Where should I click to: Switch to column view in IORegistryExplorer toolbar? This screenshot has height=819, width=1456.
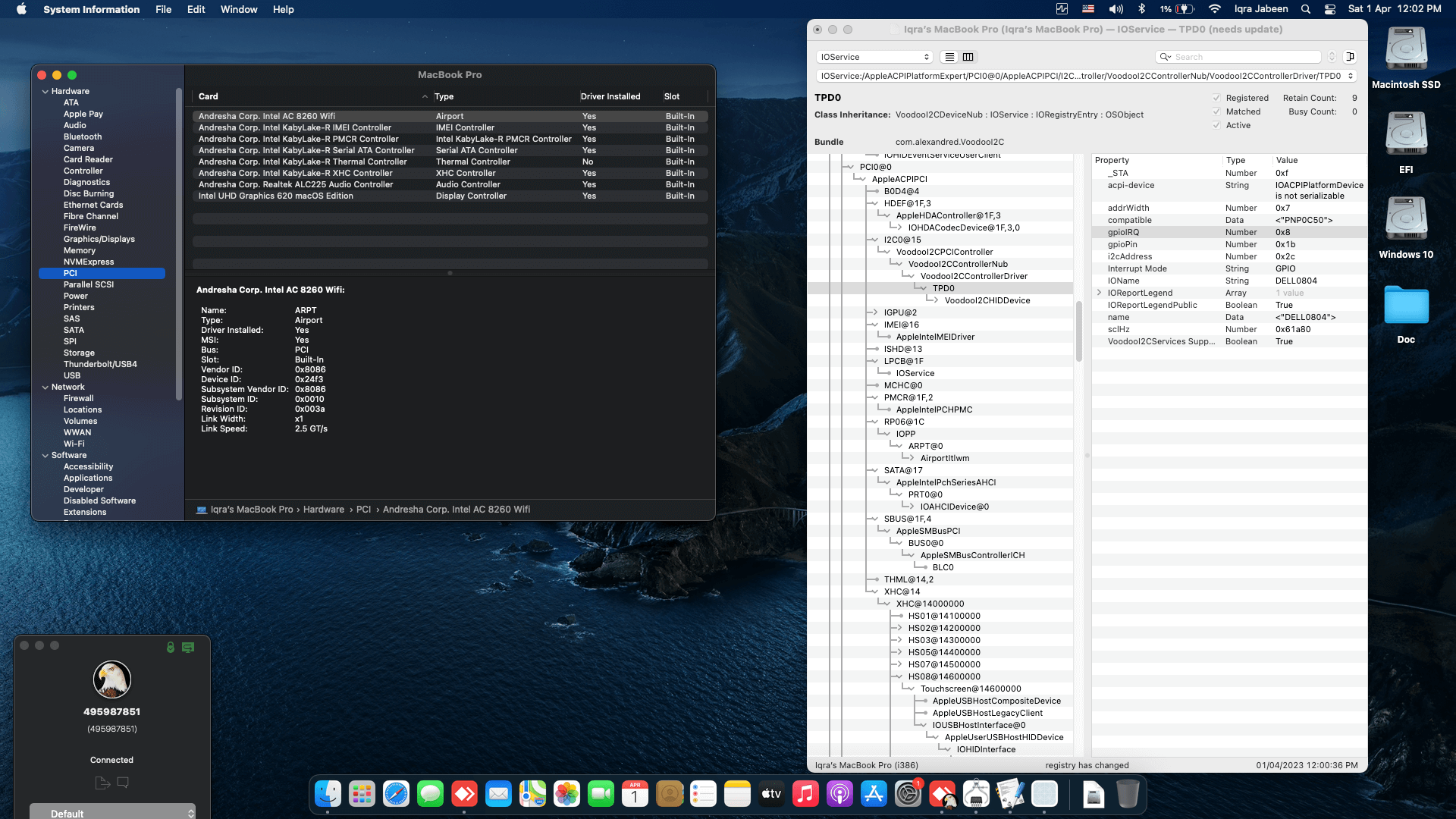pyautogui.click(x=968, y=57)
